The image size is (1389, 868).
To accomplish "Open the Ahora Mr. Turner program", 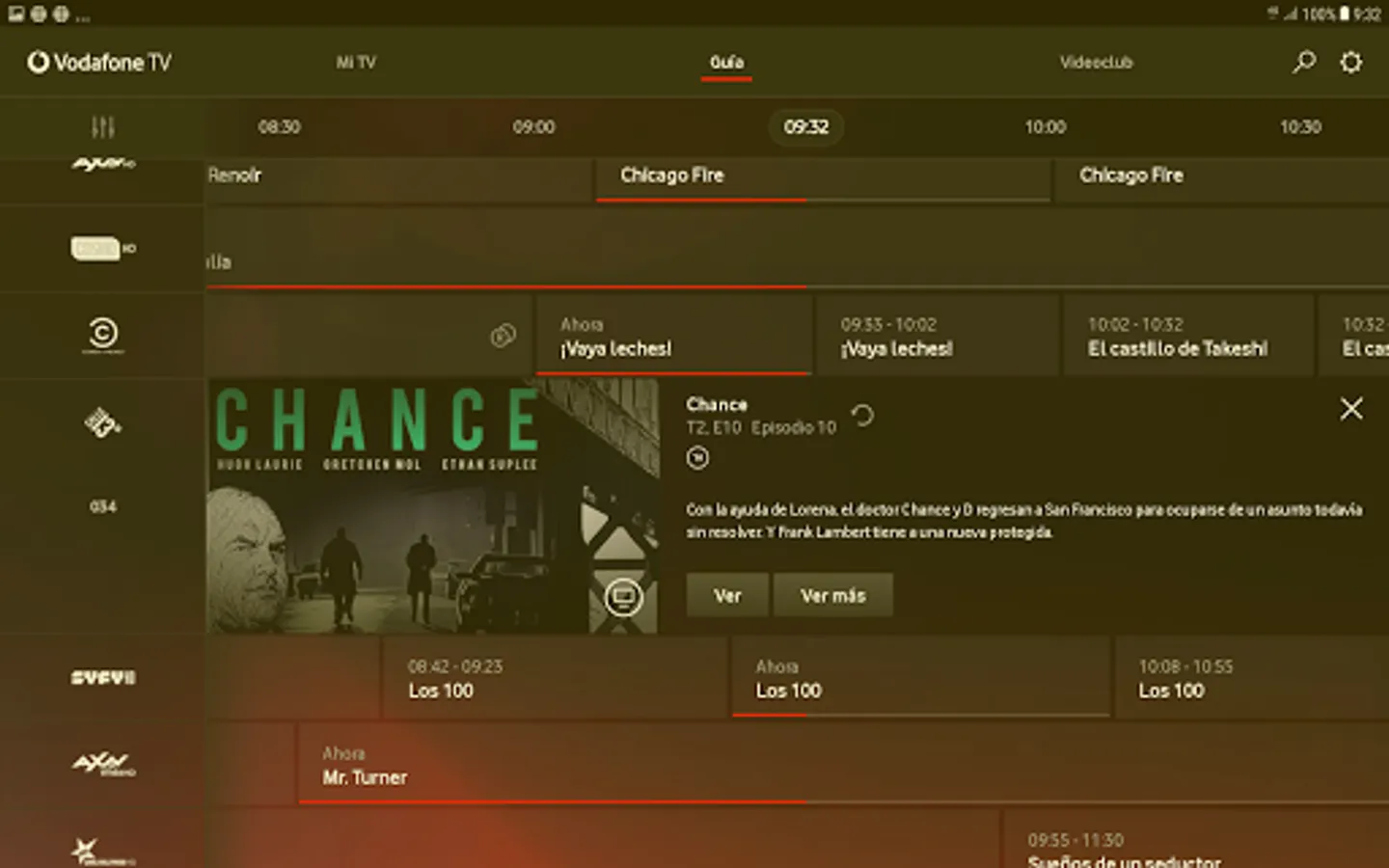I will pyautogui.click(x=844, y=765).
